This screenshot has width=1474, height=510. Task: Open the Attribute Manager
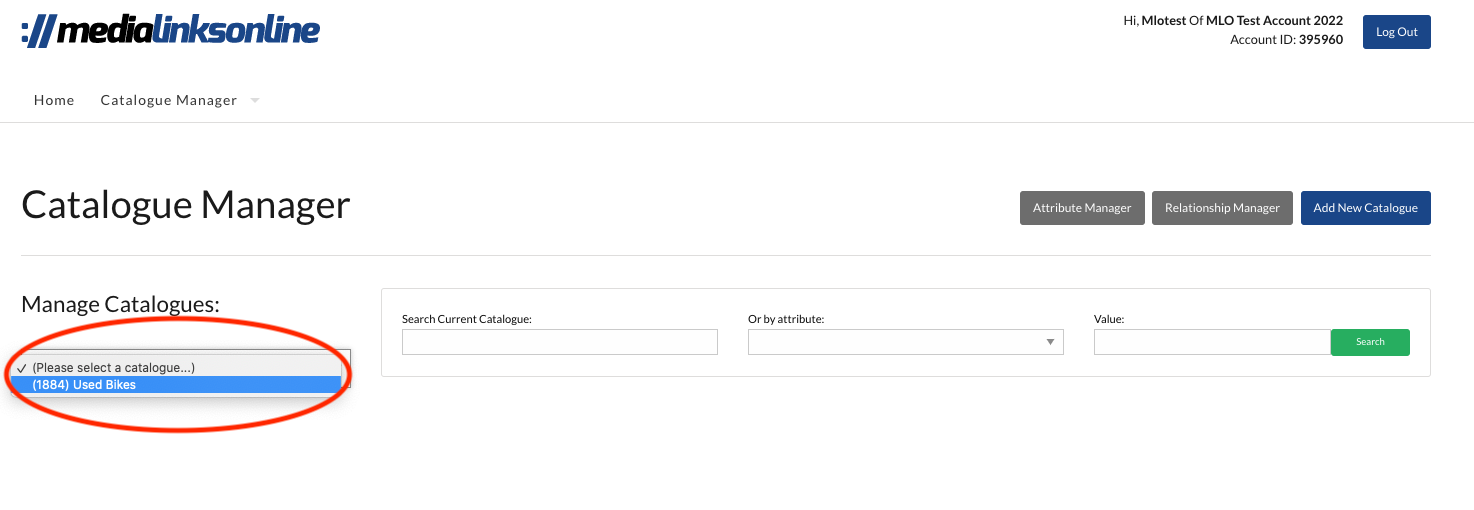pyautogui.click(x=1082, y=208)
